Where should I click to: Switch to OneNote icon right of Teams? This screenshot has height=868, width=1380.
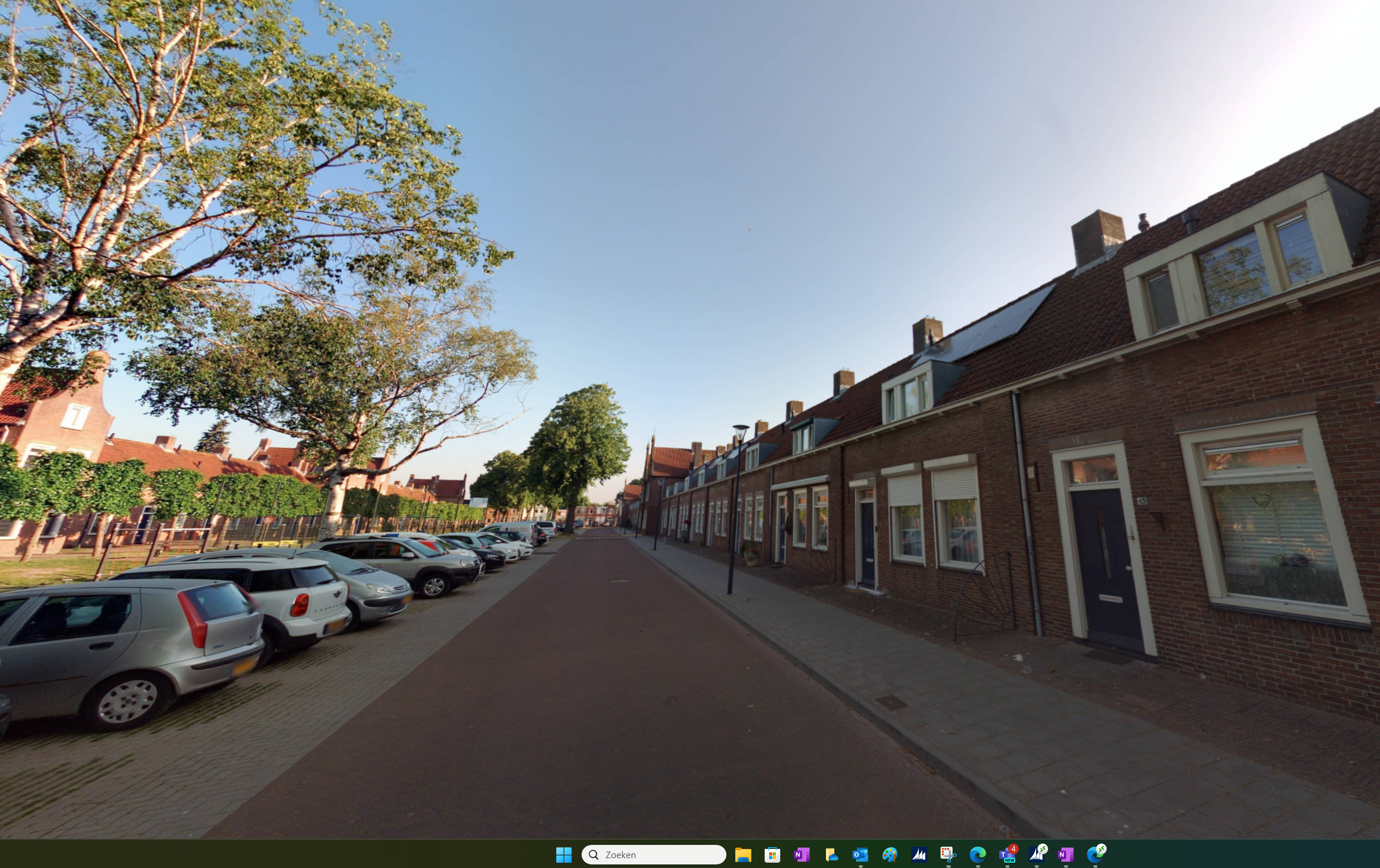point(1065,854)
